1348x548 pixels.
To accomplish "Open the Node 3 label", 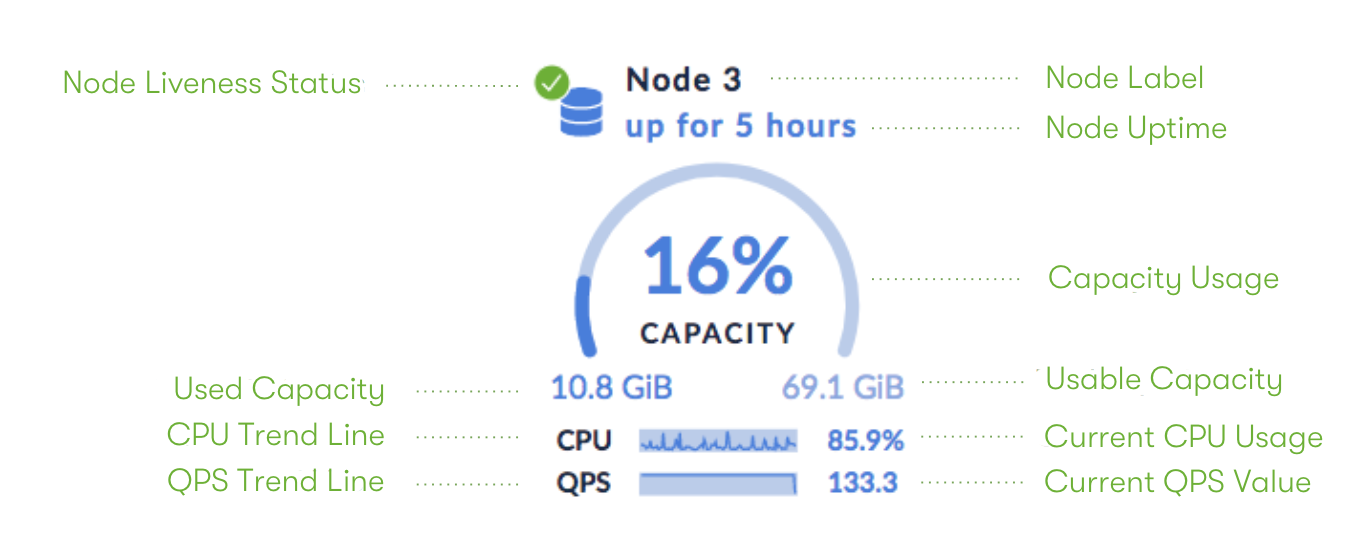I will click(x=684, y=79).
